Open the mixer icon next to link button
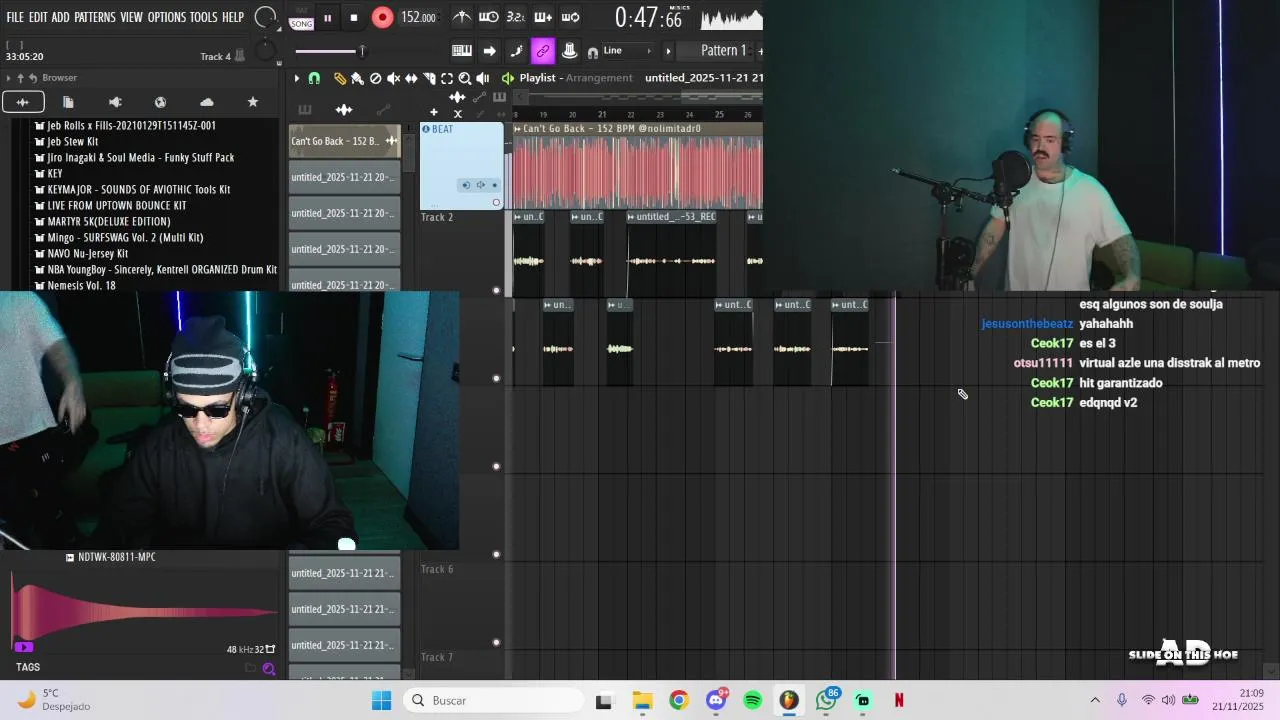Viewport: 1280px width, 720px height. point(569,51)
